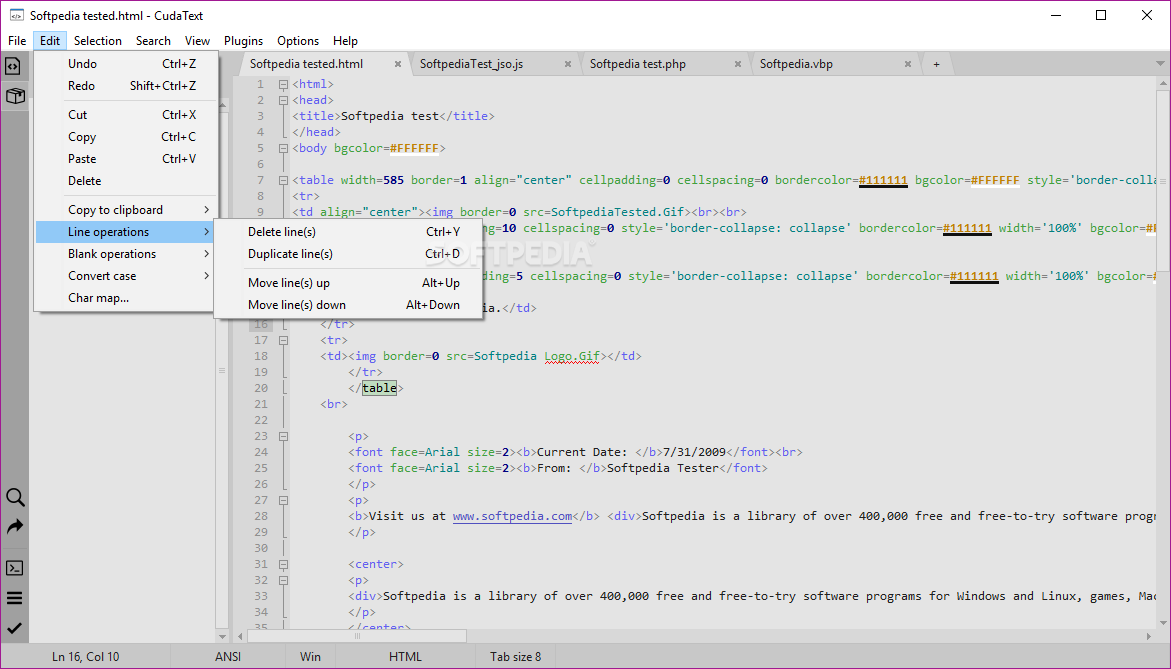The height and width of the screenshot is (669, 1171).
Task: Open the Search menu
Action: [x=153, y=41]
